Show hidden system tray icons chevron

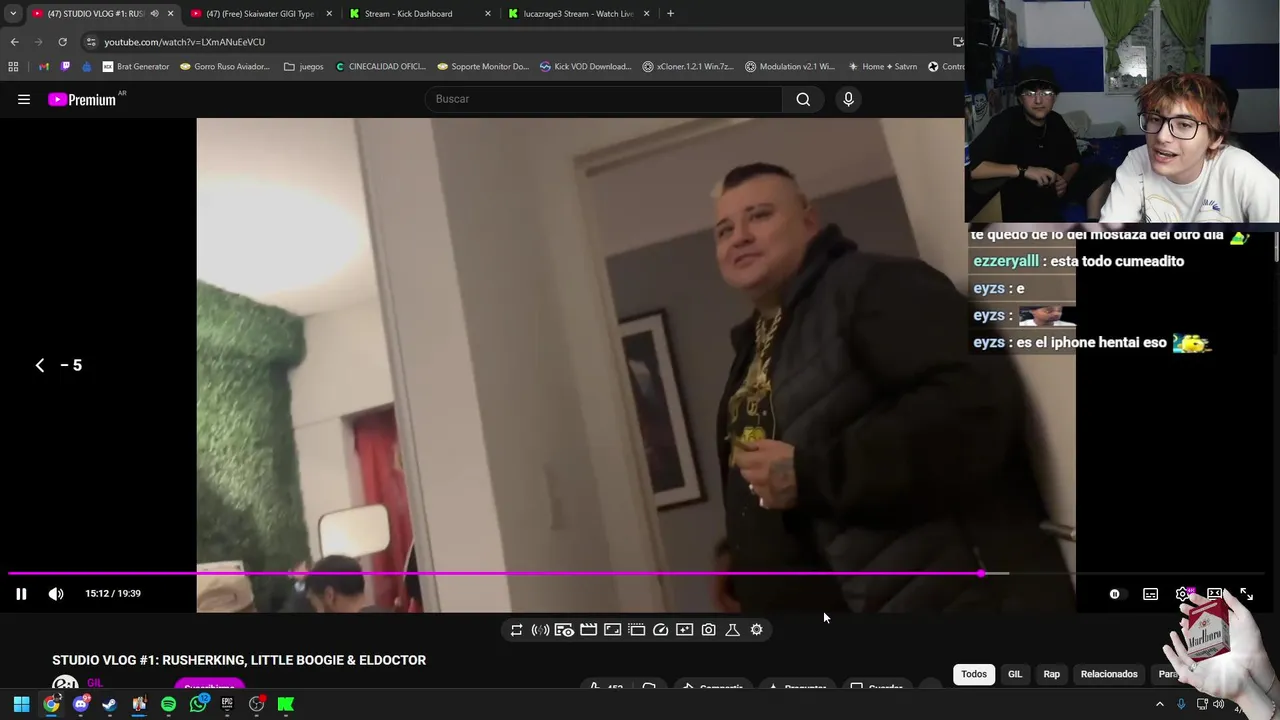[1160, 705]
